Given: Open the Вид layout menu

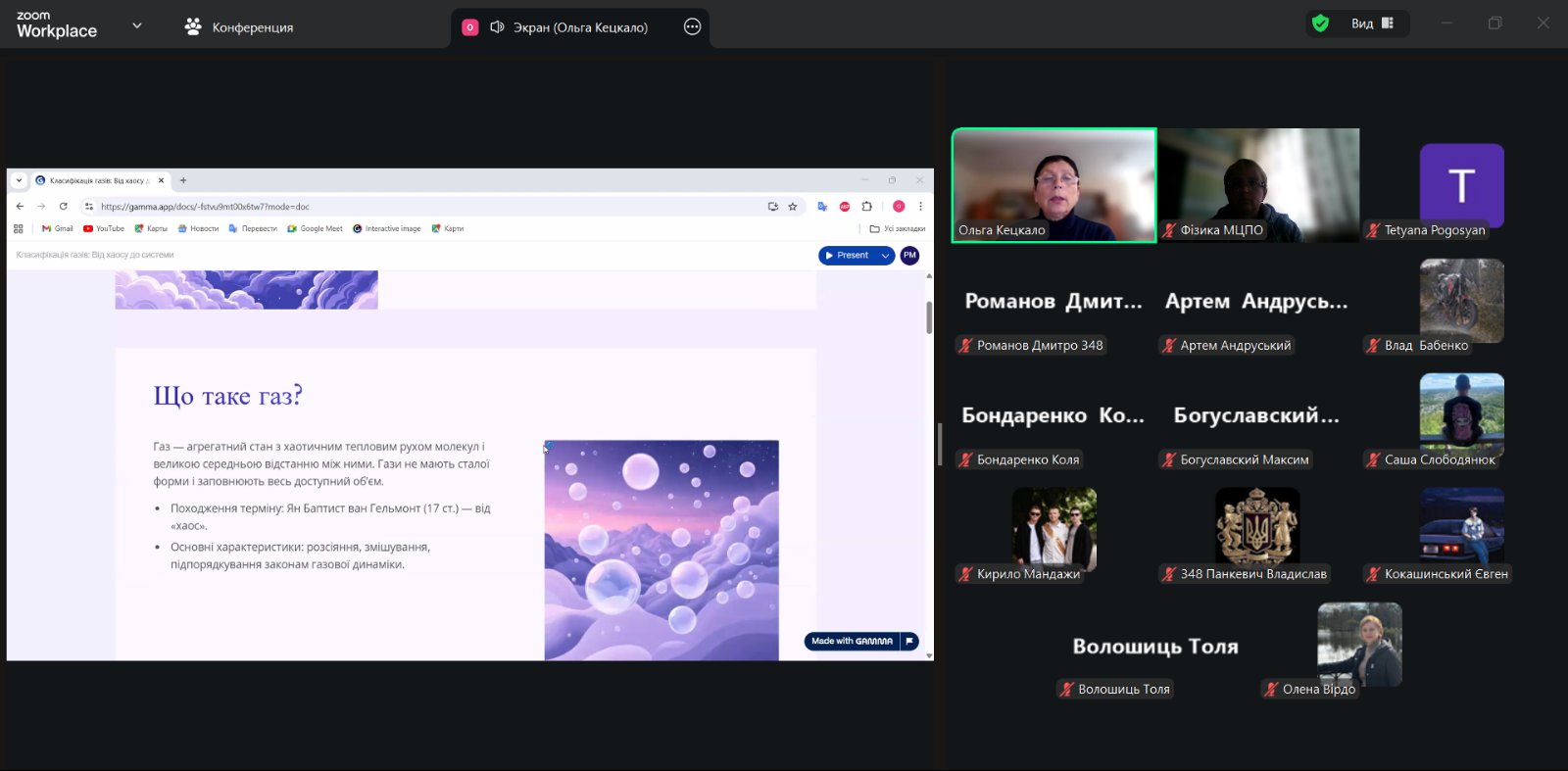Looking at the screenshot, I should 1372,24.
